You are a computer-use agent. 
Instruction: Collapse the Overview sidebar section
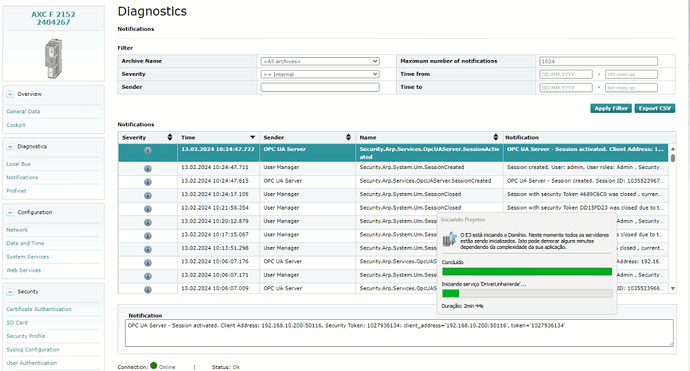pos(10,94)
